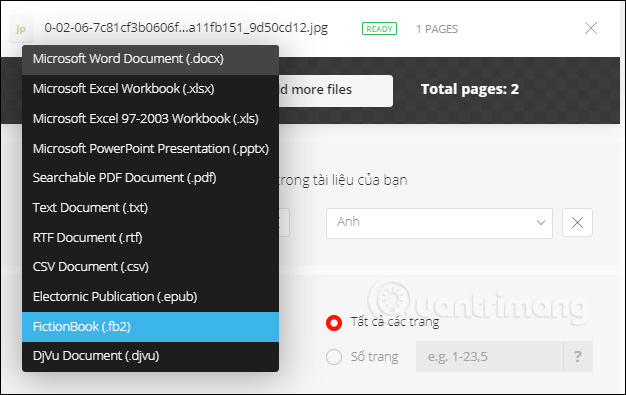Select DjVu Document (.djvu) format
This screenshot has width=626, height=395.
pos(150,356)
